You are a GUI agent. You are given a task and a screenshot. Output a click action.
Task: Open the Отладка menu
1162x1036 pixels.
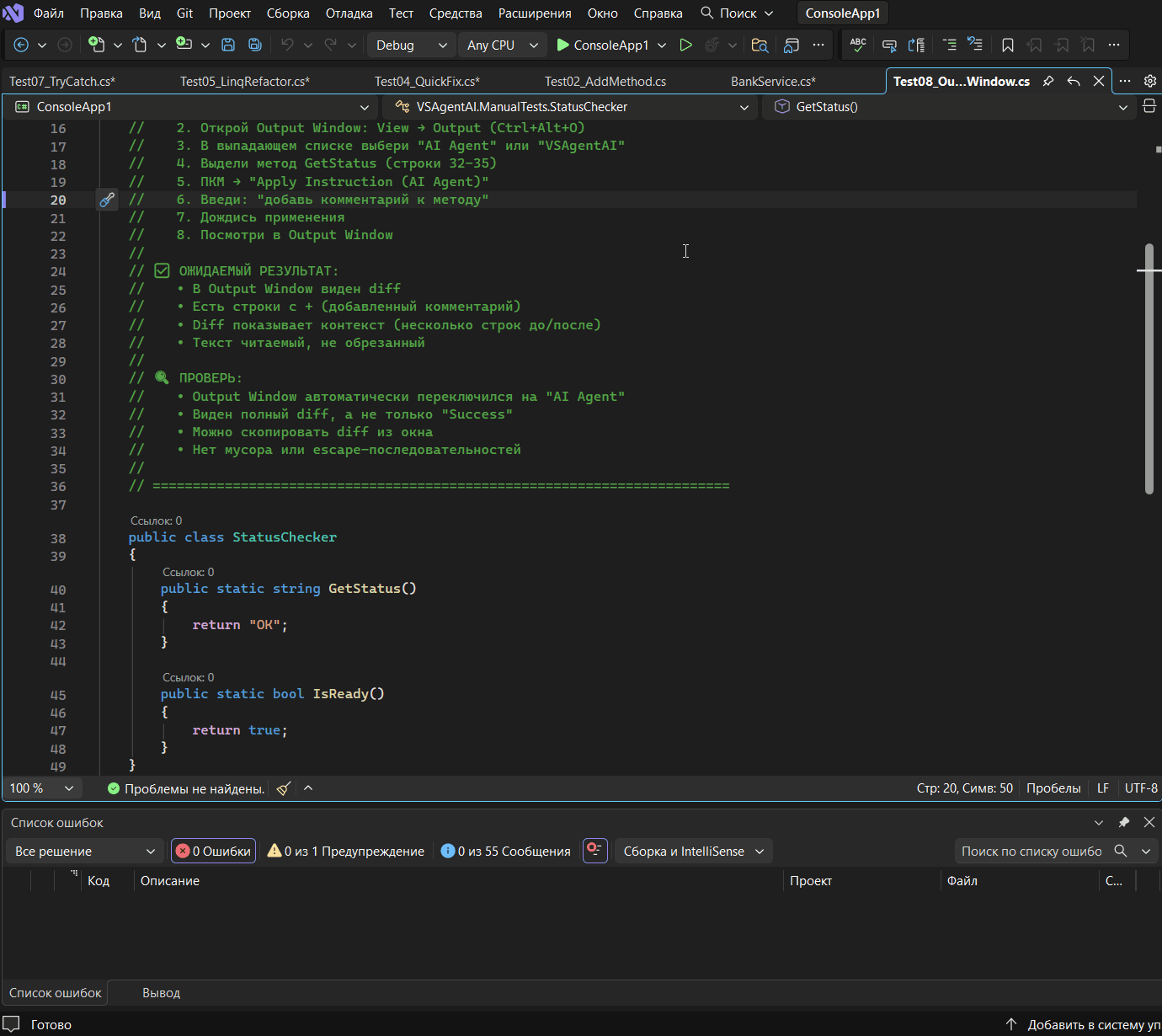349,13
